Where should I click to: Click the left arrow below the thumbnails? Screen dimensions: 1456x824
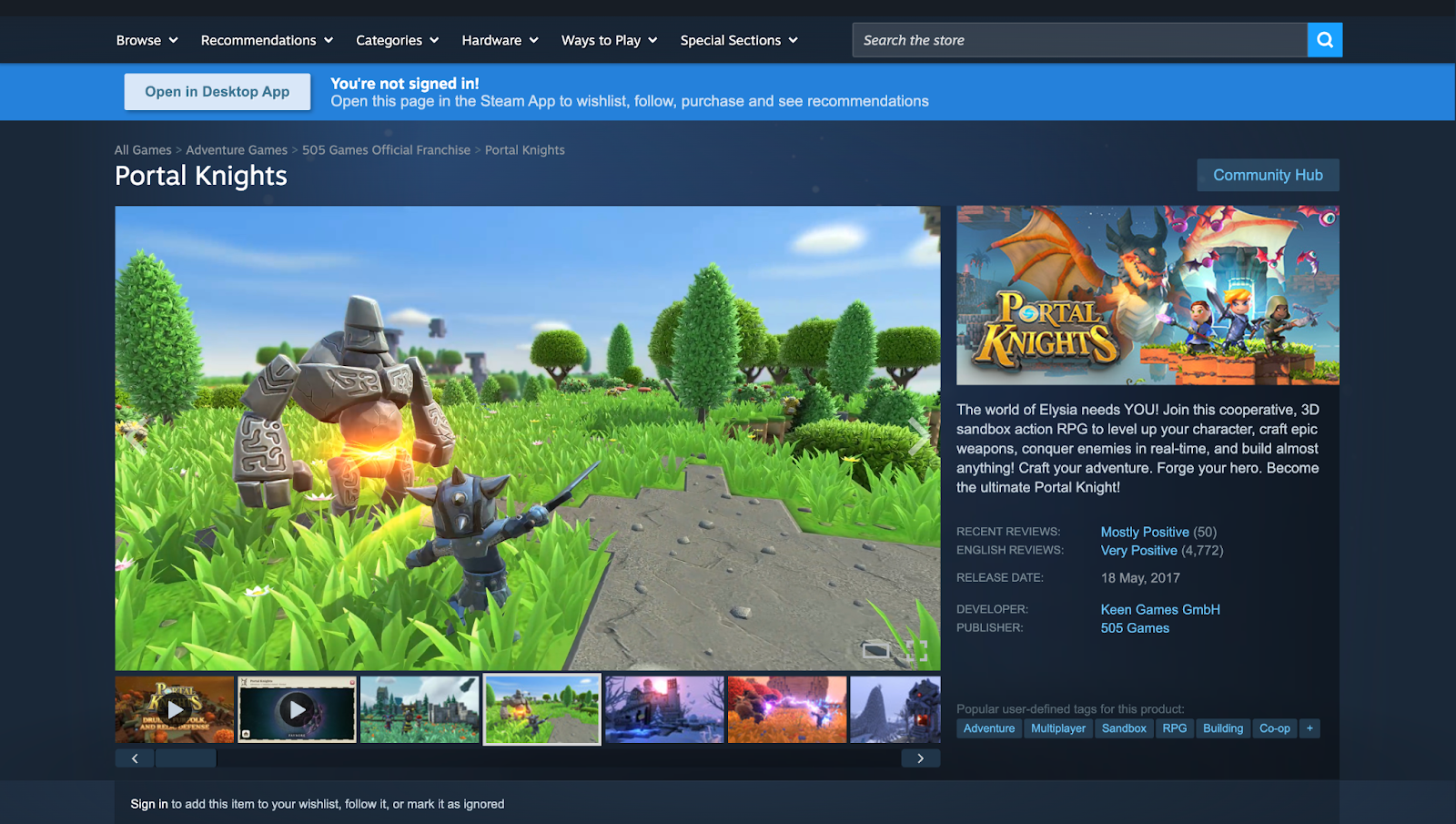(x=134, y=757)
